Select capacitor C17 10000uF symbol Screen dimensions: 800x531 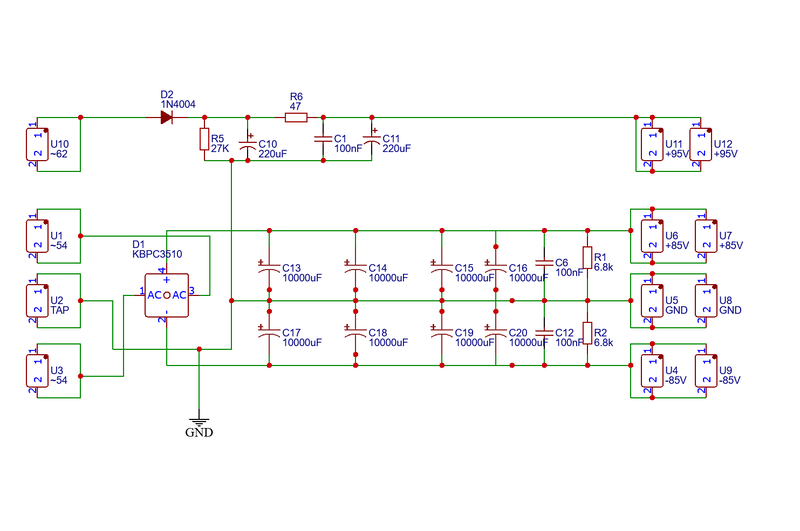coord(269,332)
